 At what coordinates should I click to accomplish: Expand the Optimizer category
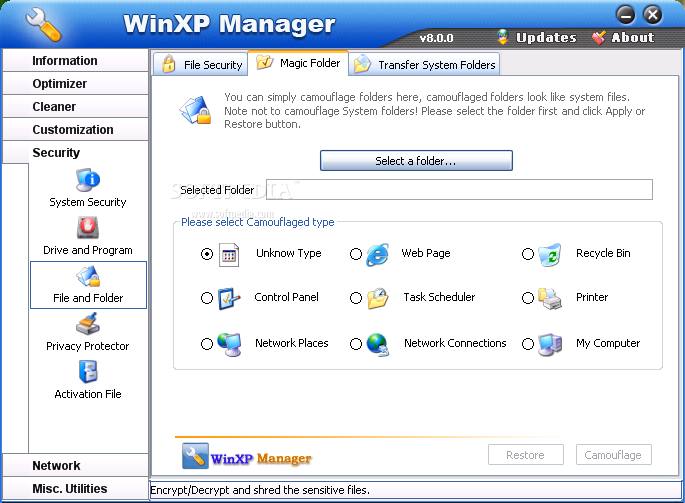(x=75, y=83)
